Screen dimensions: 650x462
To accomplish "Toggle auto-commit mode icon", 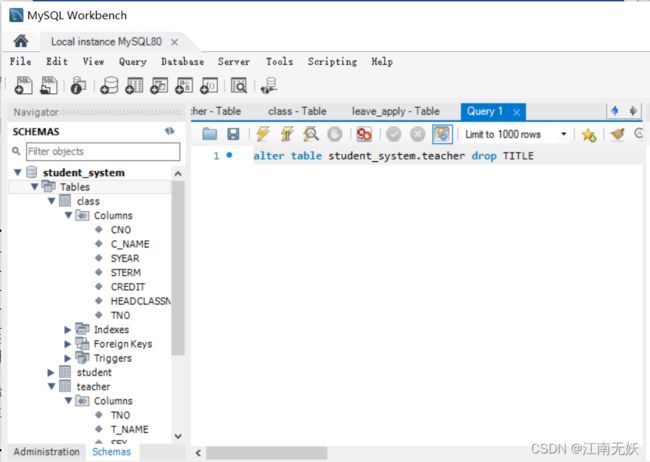I will pyautogui.click(x=442, y=134).
